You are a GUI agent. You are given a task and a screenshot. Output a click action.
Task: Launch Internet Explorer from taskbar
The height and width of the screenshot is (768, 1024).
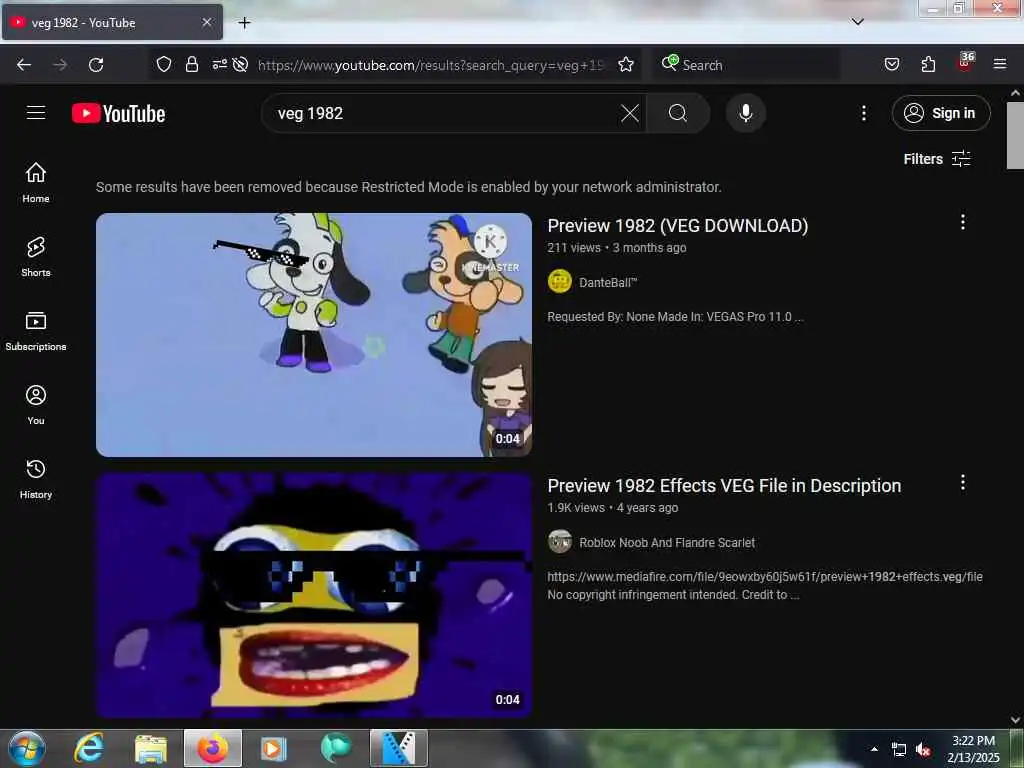[89, 748]
